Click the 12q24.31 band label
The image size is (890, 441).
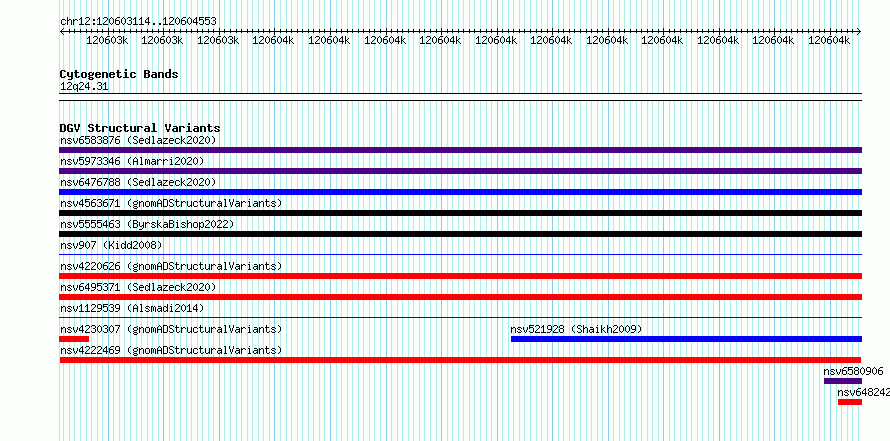[84, 87]
